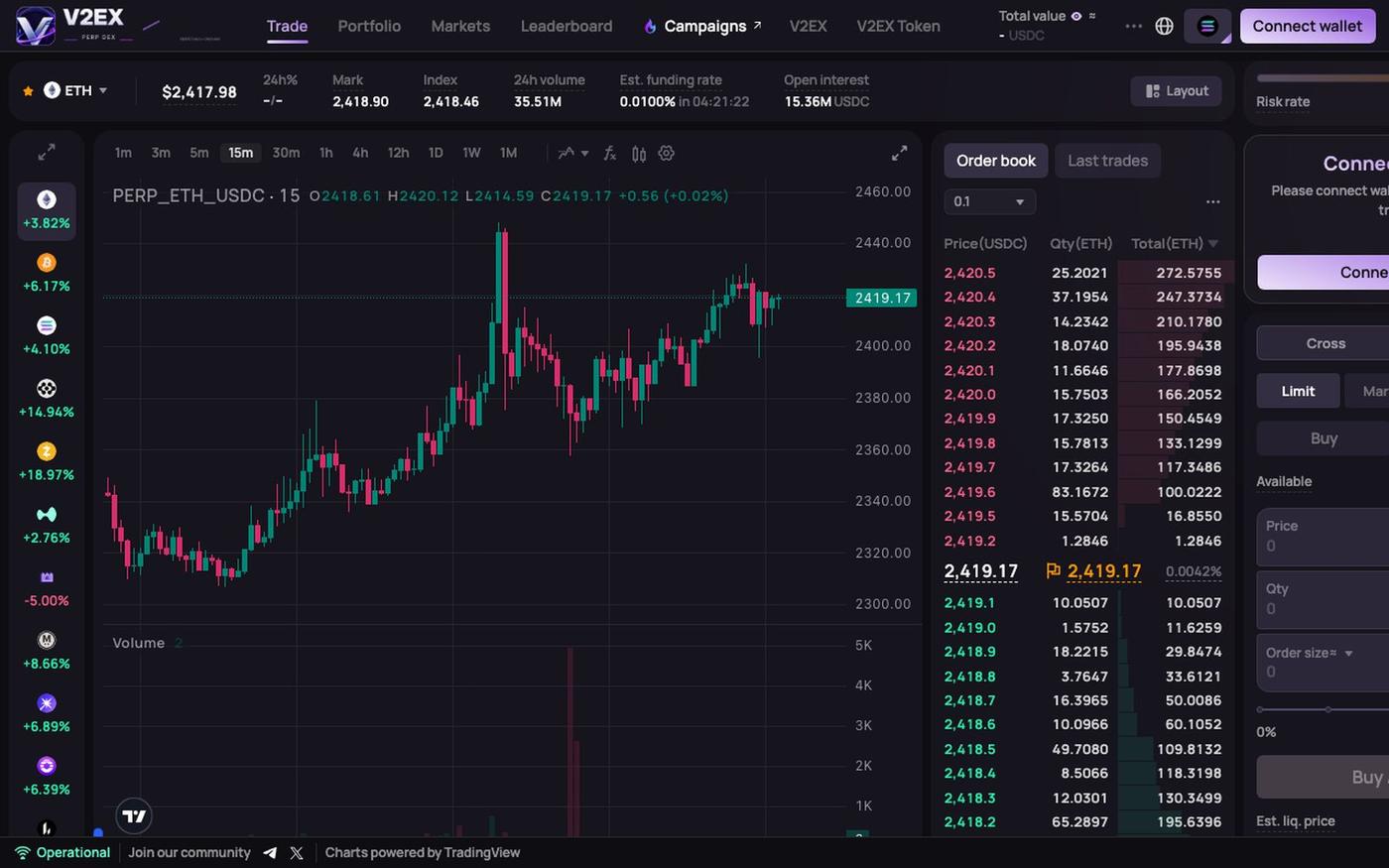
Task: Click the order size percentage slider
Action: tap(1324, 709)
